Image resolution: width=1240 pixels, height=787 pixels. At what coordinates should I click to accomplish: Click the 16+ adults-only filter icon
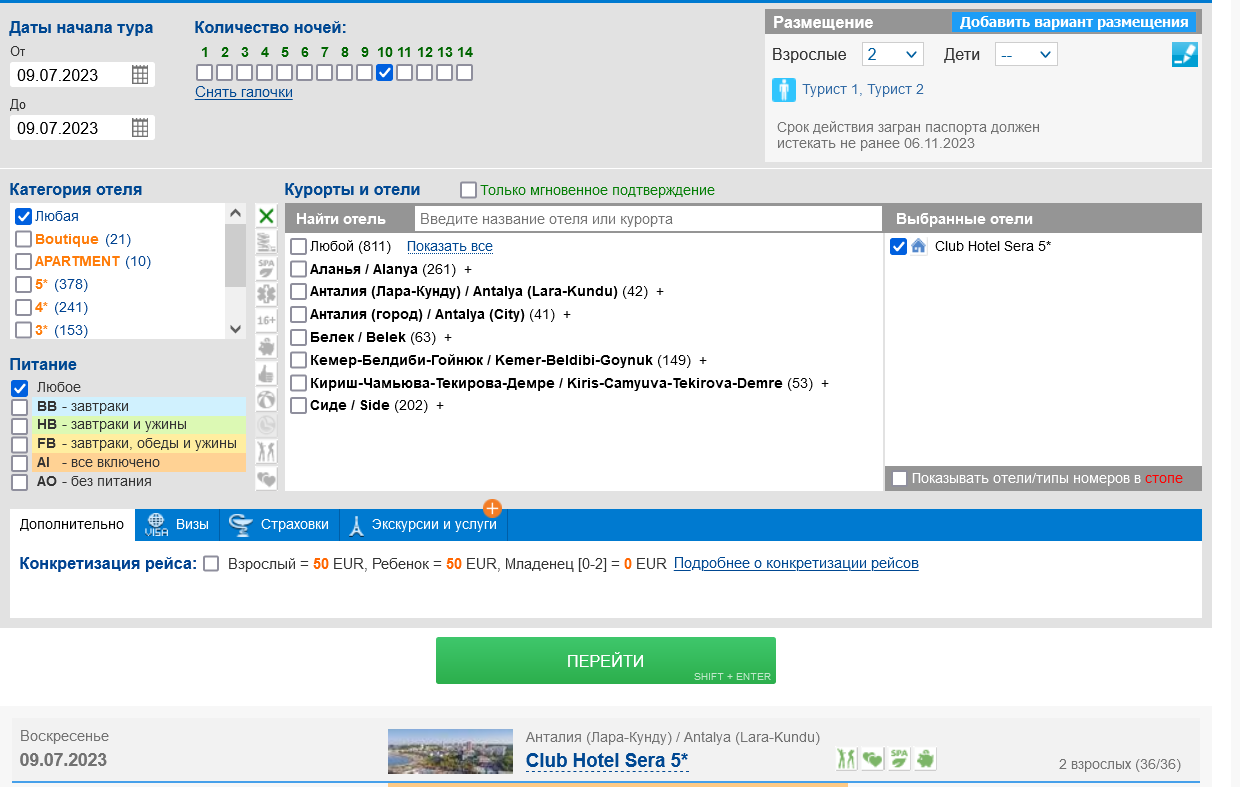pyautogui.click(x=266, y=320)
